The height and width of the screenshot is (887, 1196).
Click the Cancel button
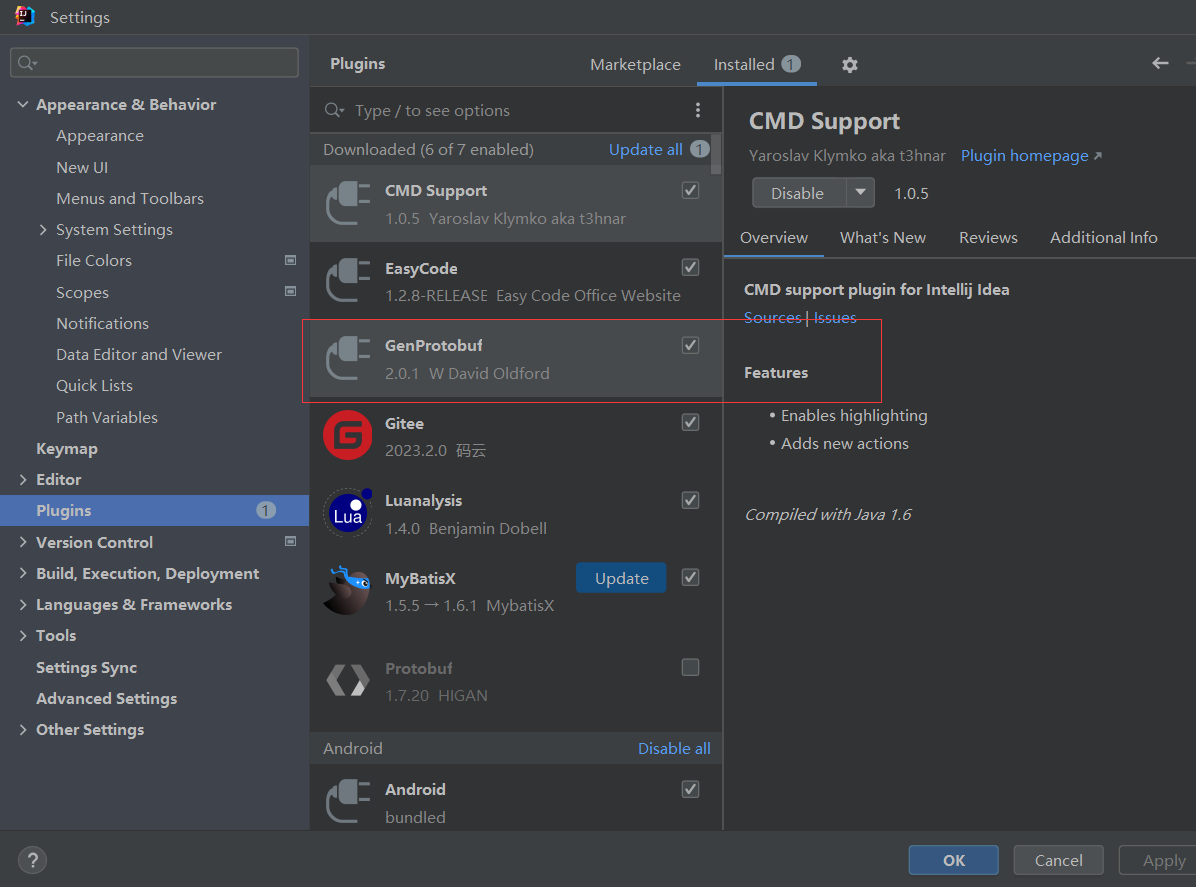coord(1058,860)
